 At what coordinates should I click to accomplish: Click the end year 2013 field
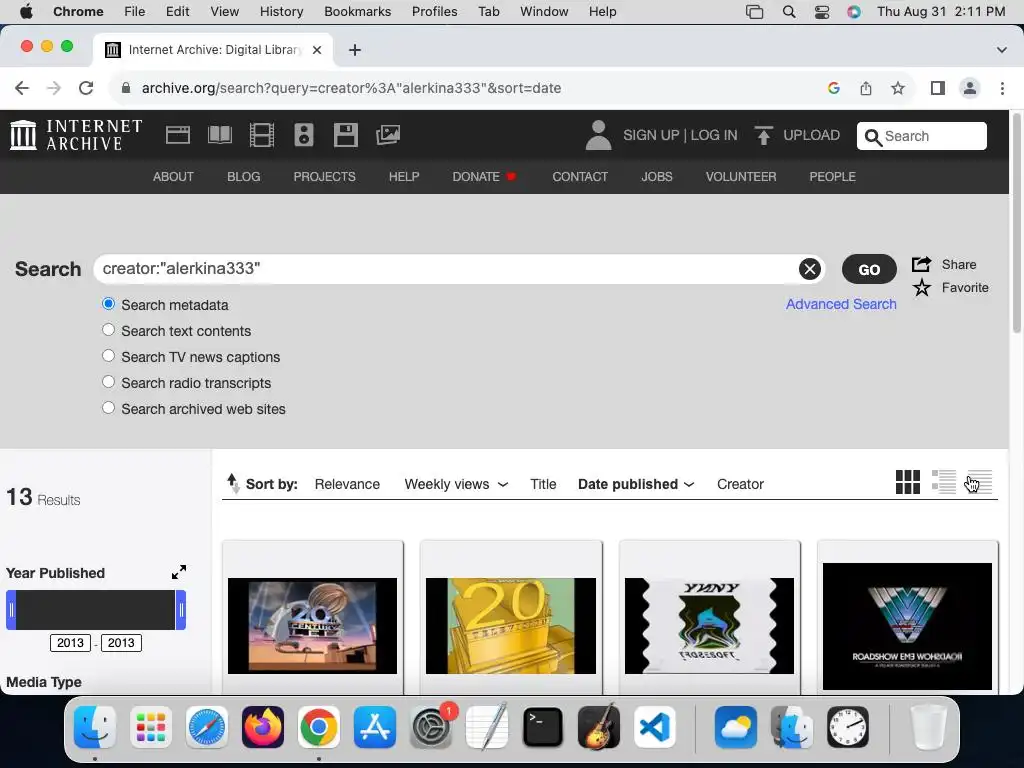121,643
